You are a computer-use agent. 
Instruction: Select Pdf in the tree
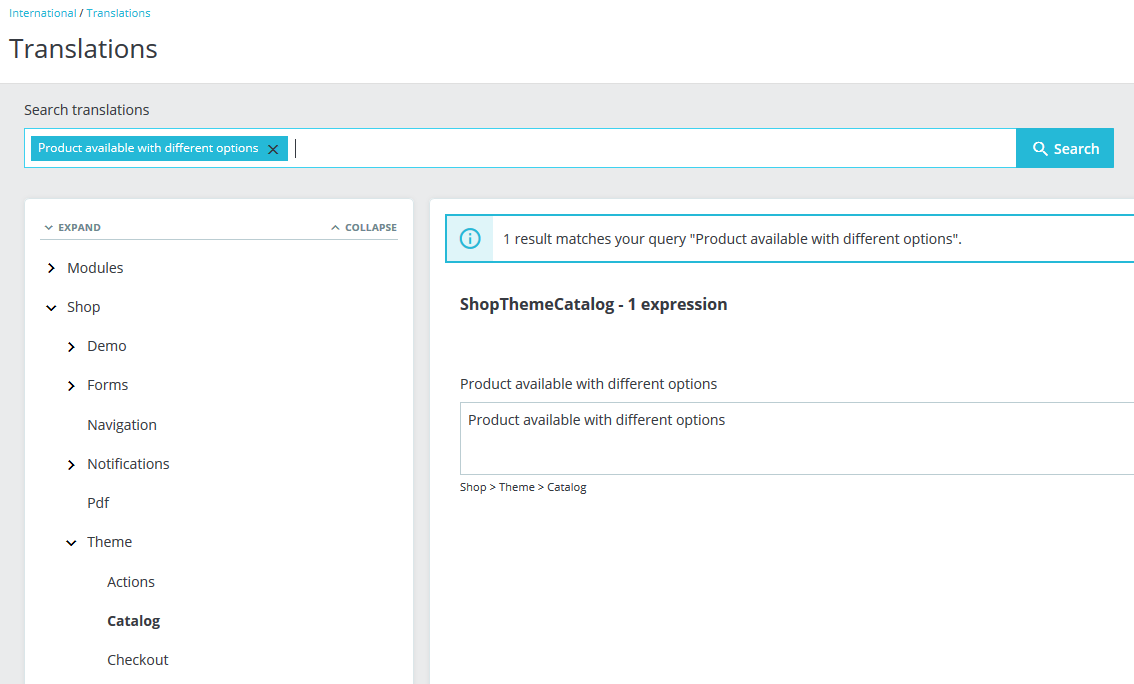98,503
